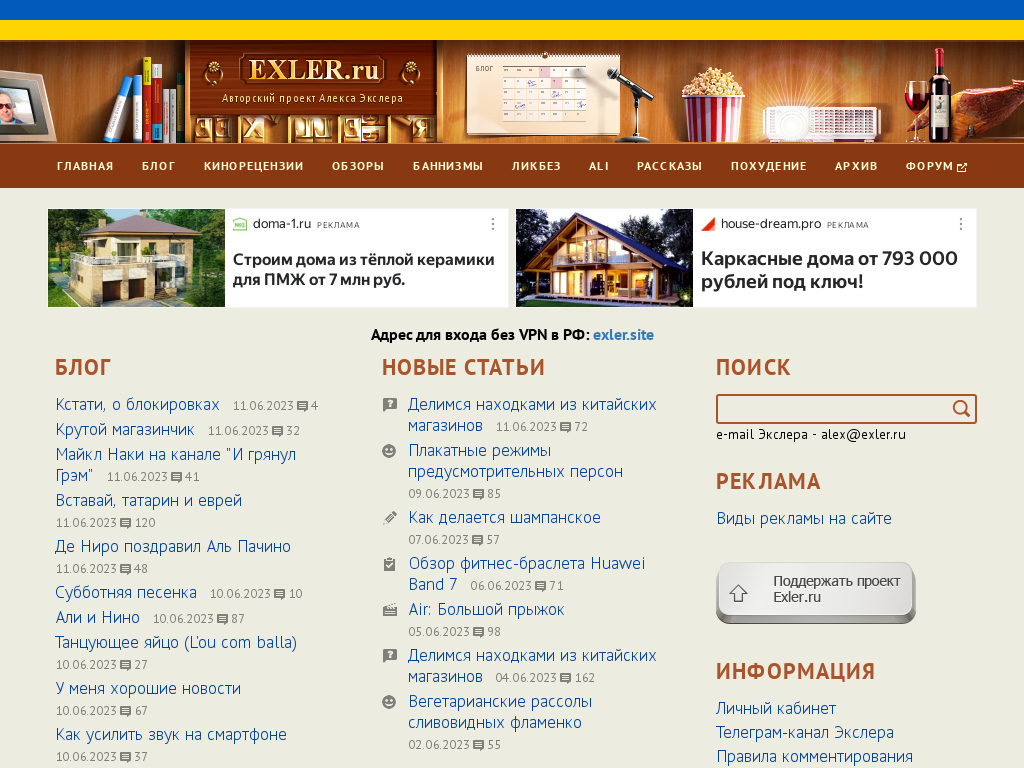Image resolution: width=1024 pixels, height=768 pixels.
Task: Click the НОВЫЕ СТАТЬИ heading
Action: (463, 368)
